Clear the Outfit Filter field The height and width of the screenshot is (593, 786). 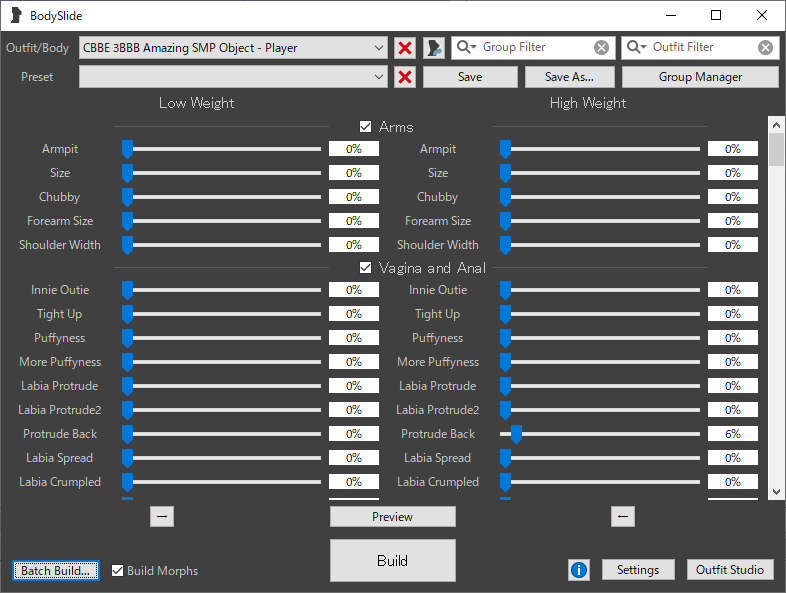pos(765,48)
